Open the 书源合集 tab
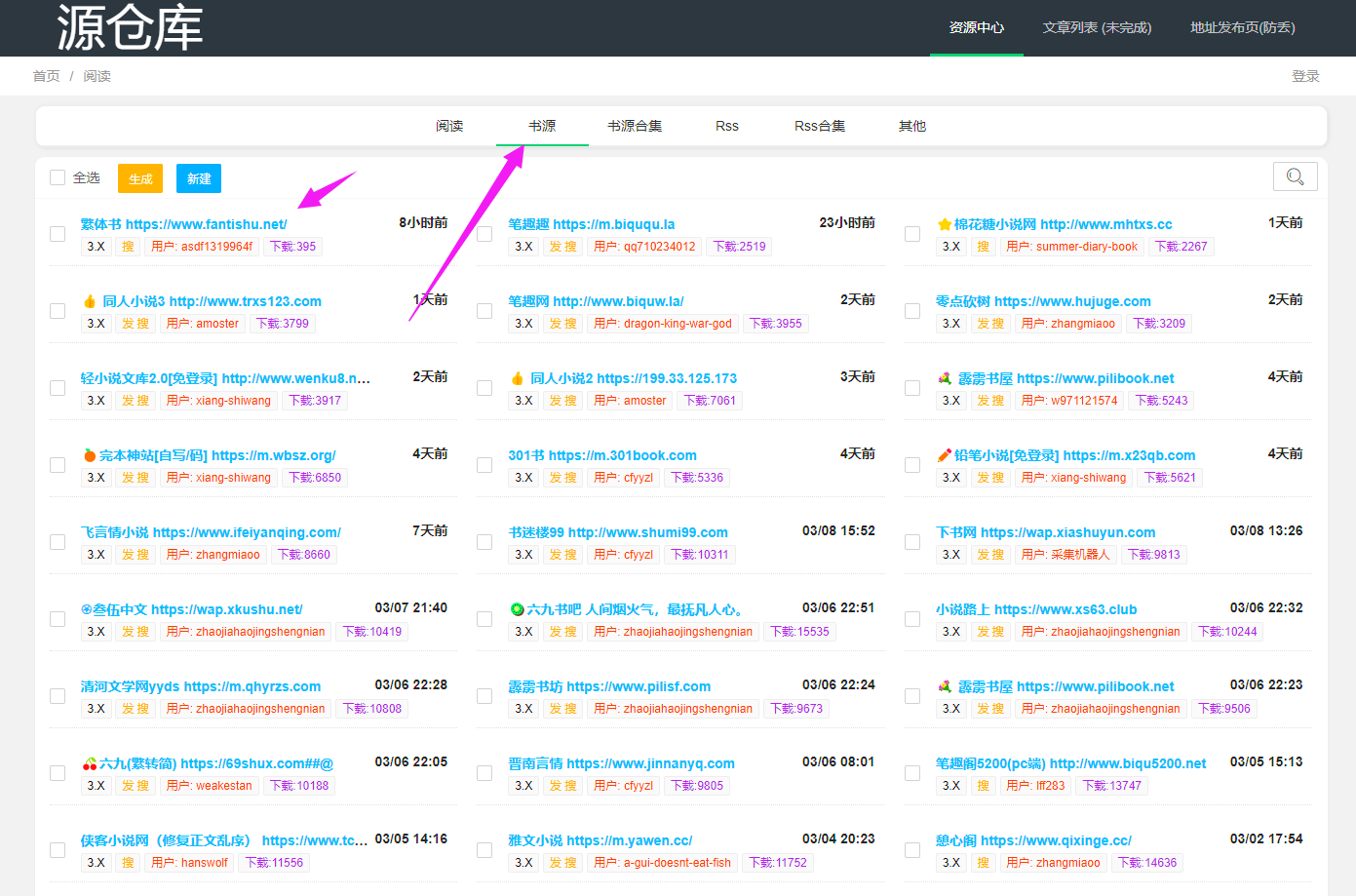Viewport: 1356px width, 896px height. pyautogui.click(x=635, y=126)
